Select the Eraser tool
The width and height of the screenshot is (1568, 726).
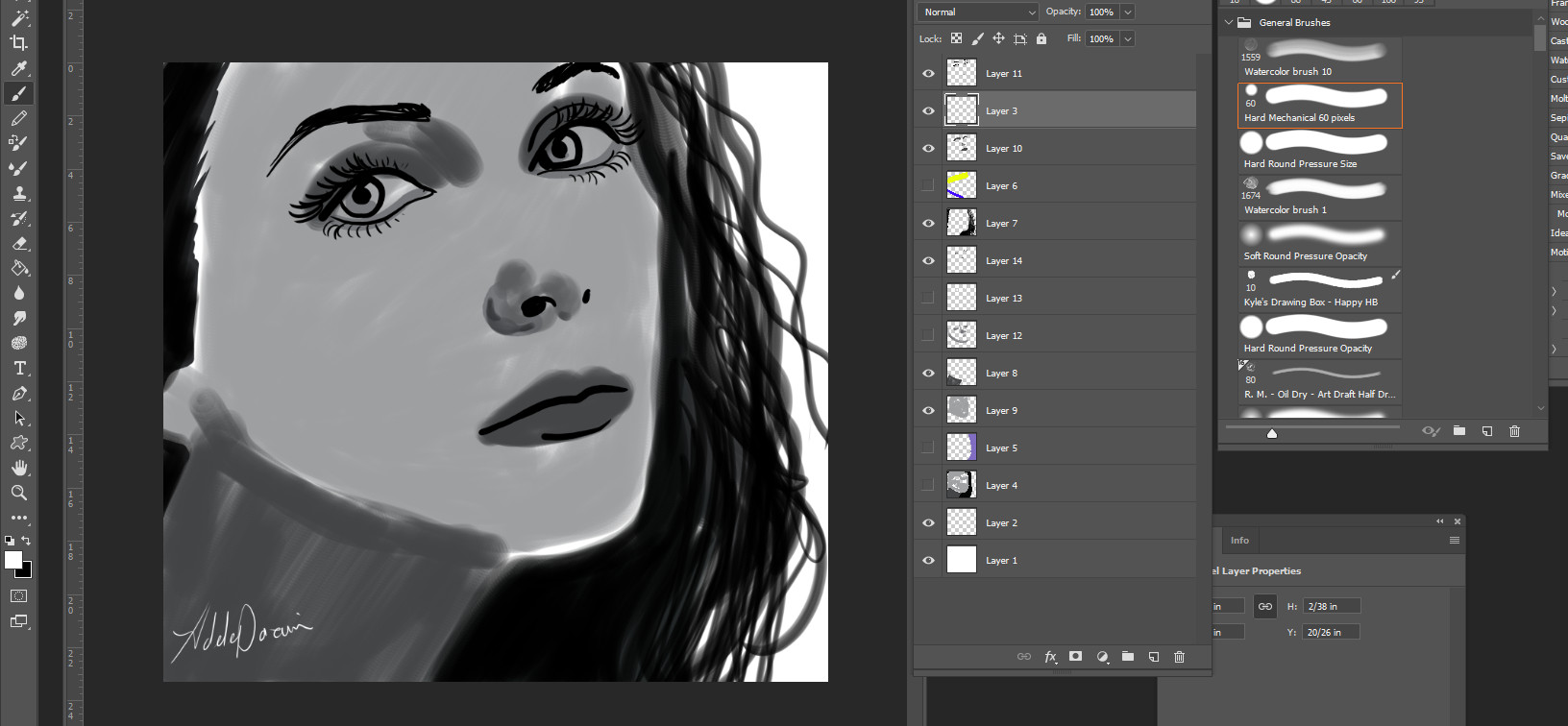coord(18,243)
